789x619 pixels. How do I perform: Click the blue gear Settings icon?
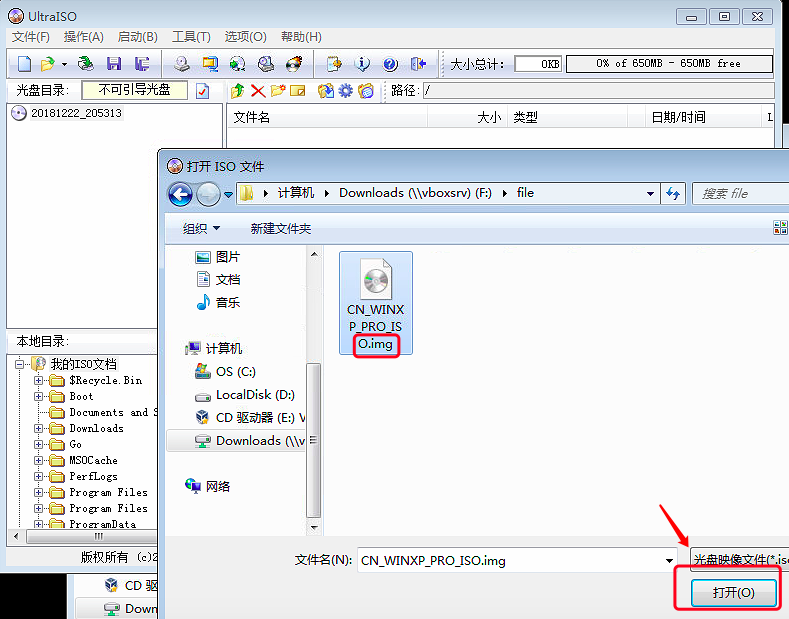coord(346,91)
